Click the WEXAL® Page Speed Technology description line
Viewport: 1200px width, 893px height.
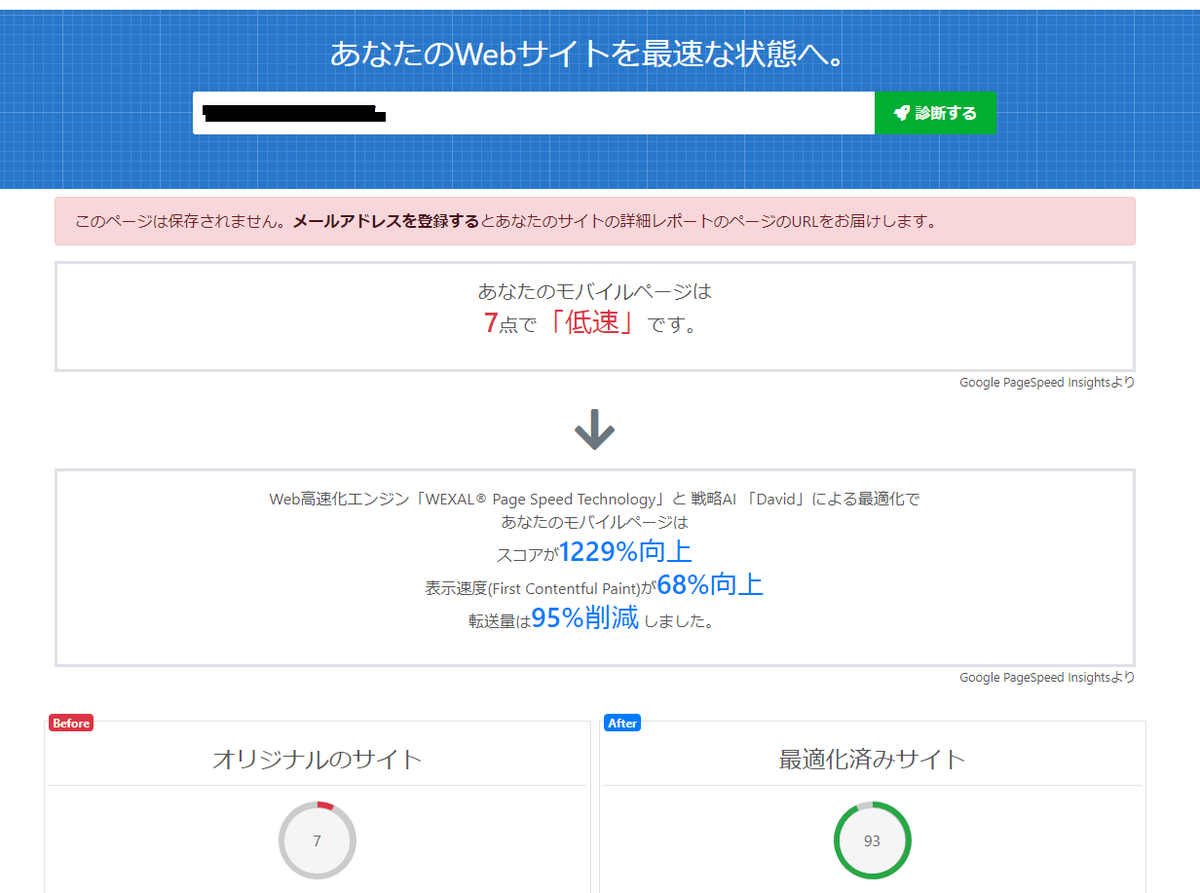click(594, 499)
